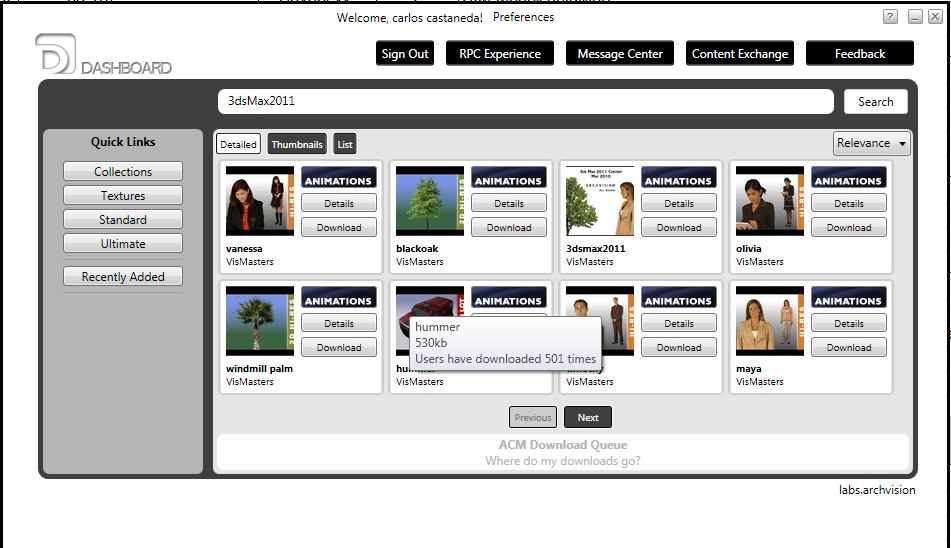The width and height of the screenshot is (951, 548).
Task: Click the ANIMATIONS badge on vanessa card
Action: pos(338,178)
